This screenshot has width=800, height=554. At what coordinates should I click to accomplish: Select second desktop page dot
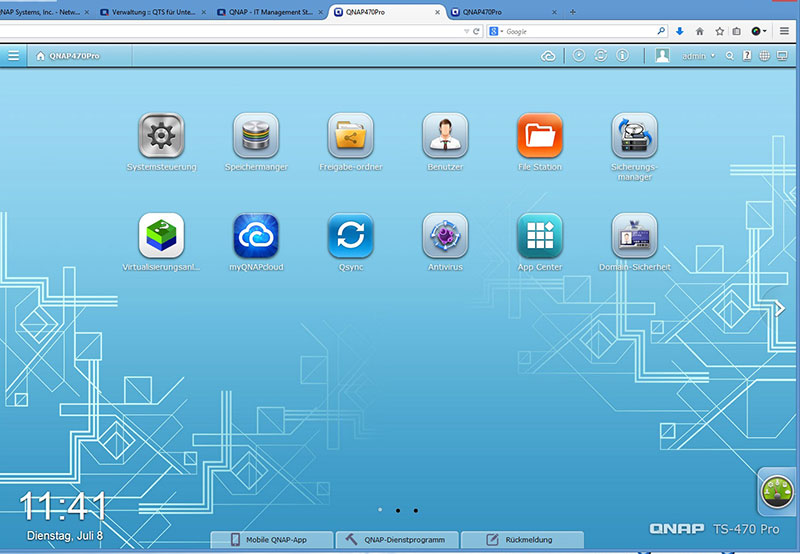(x=398, y=510)
